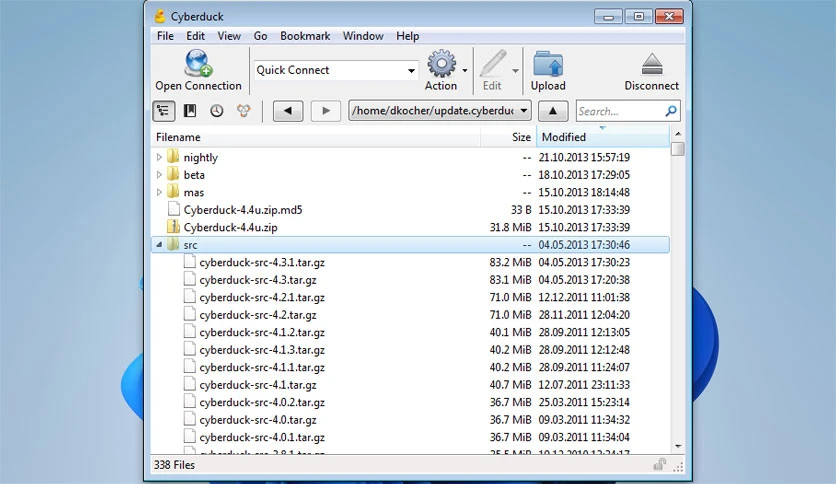Select cyberduck-src-4.0.1.tar.gz file name

coord(262,437)
